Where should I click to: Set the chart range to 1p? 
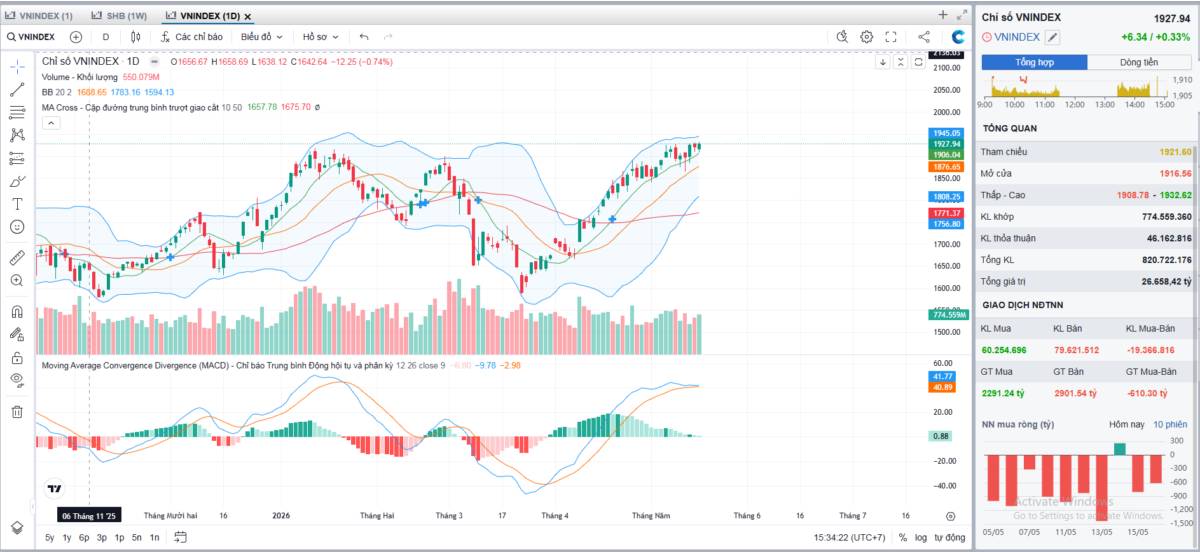coord(119,538)
